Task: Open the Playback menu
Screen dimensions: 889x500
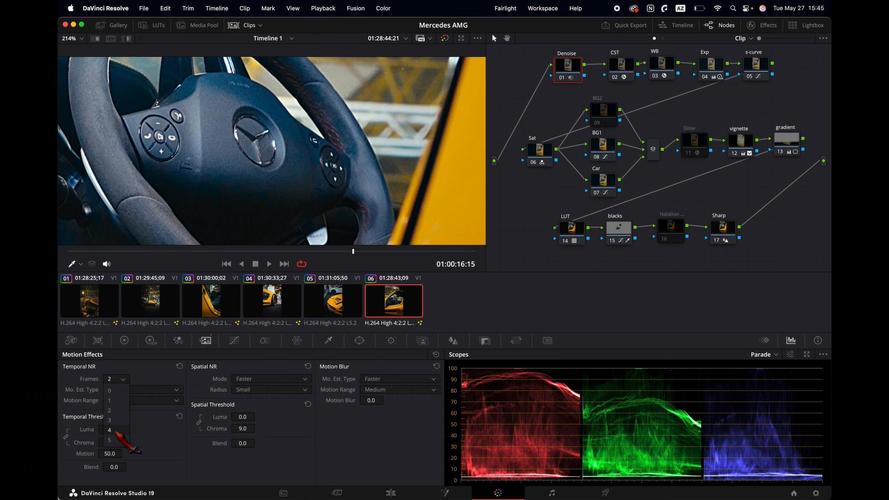Action: pyautogui.click(x=323, y=9)
